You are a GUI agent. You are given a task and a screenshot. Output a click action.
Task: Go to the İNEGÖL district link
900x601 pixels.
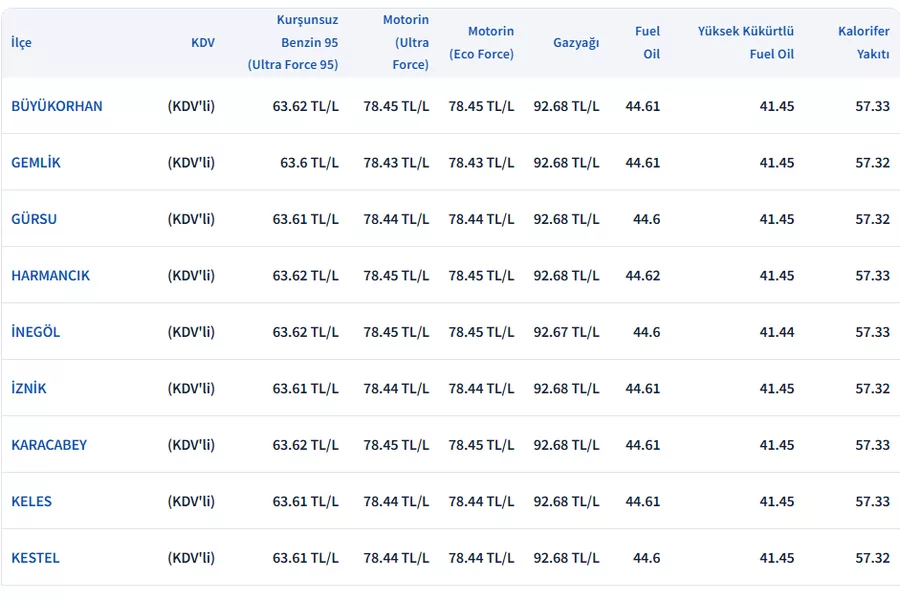point(36,332)
